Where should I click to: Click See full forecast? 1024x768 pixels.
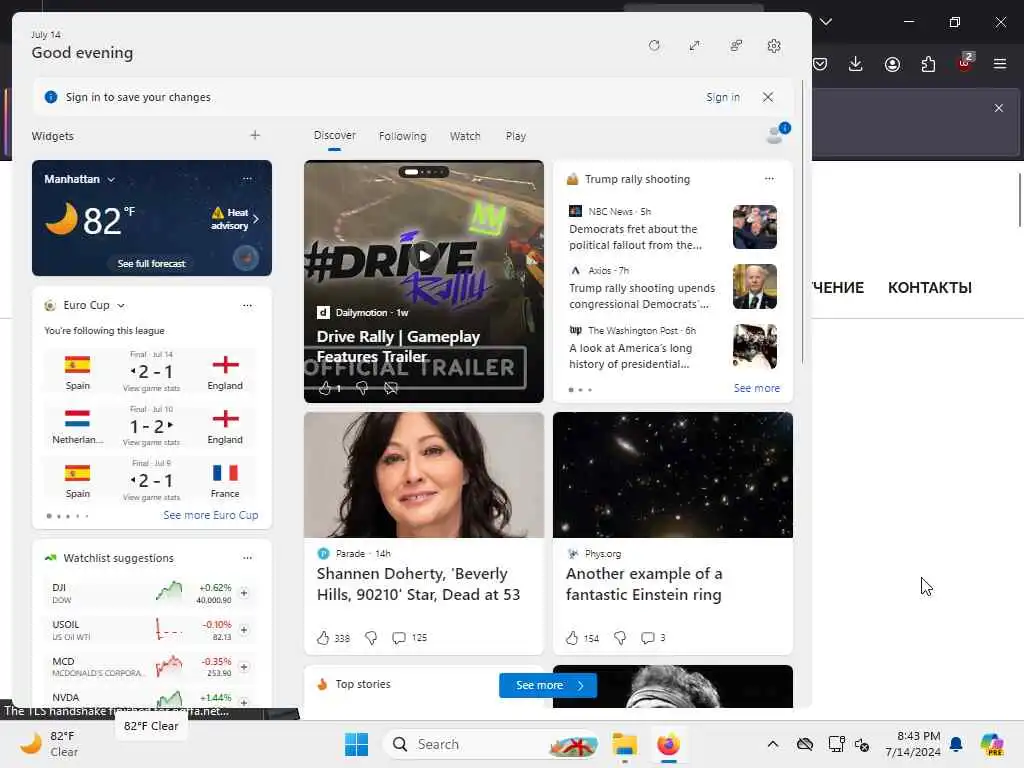[x=152, y=263]
